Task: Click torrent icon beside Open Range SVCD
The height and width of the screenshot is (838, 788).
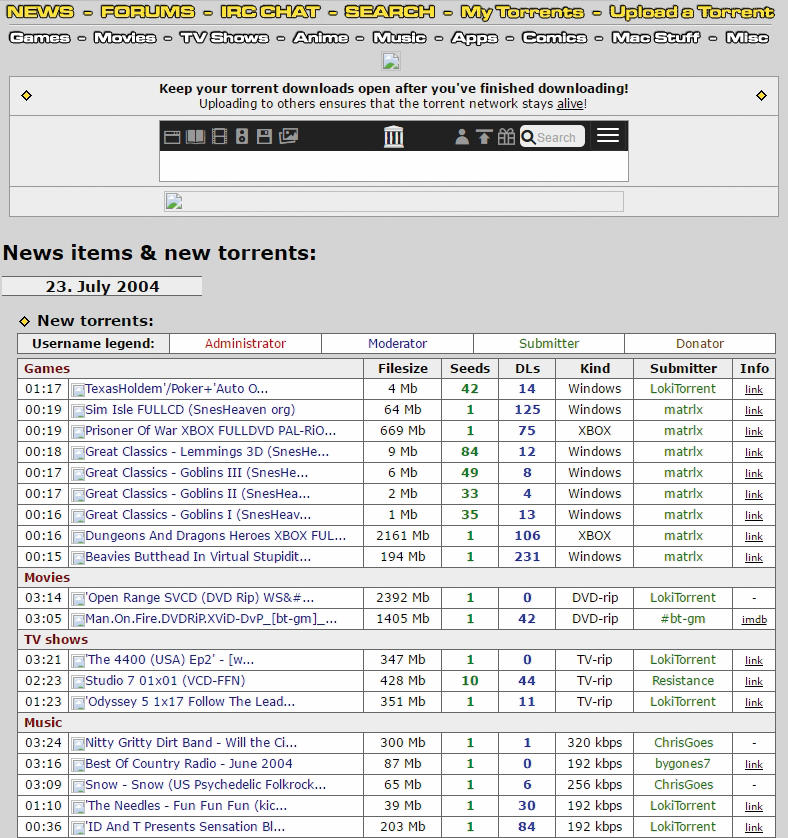Action: pyautogui.click(x=78, y=599)
